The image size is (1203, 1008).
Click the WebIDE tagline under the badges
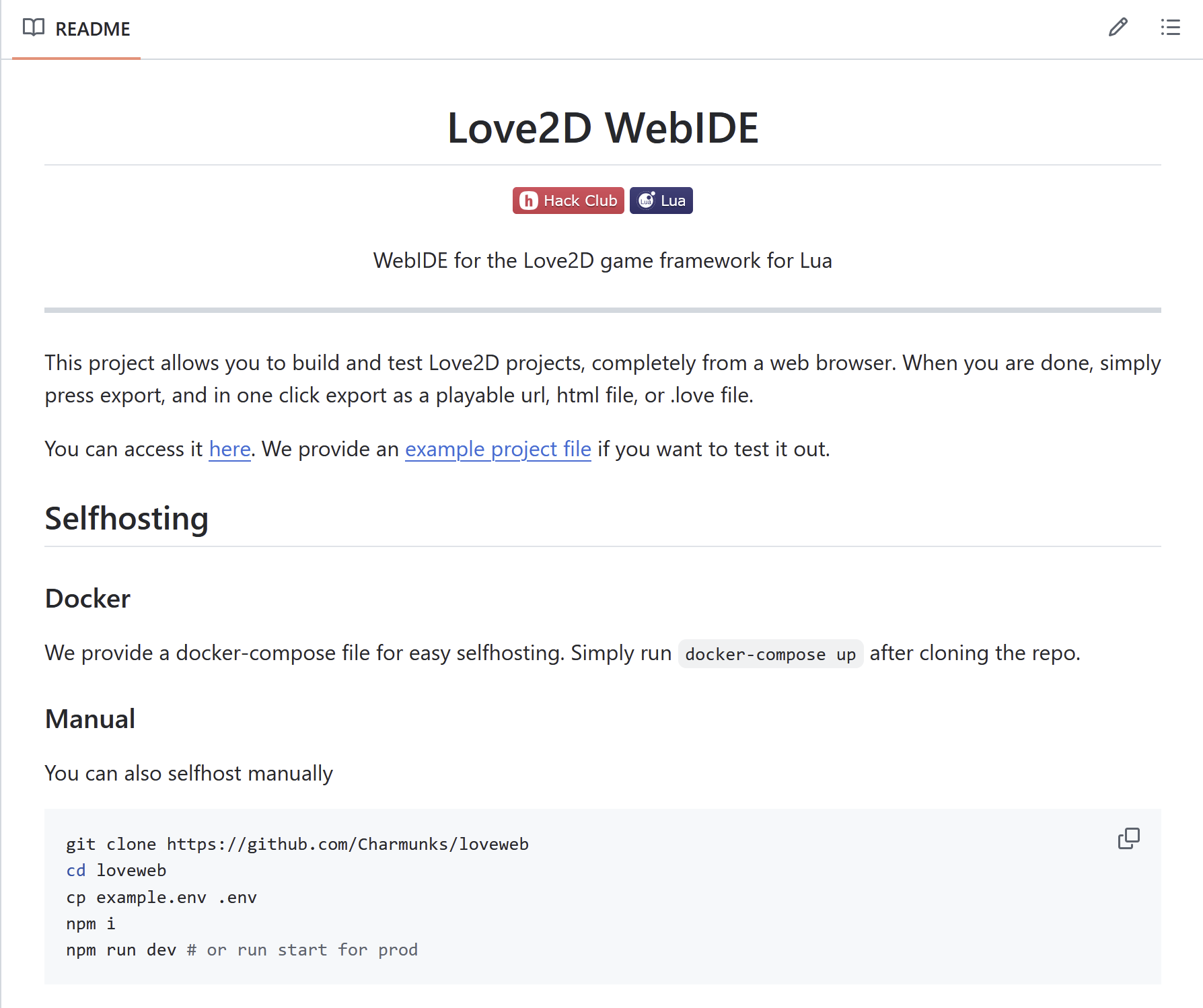602,260
